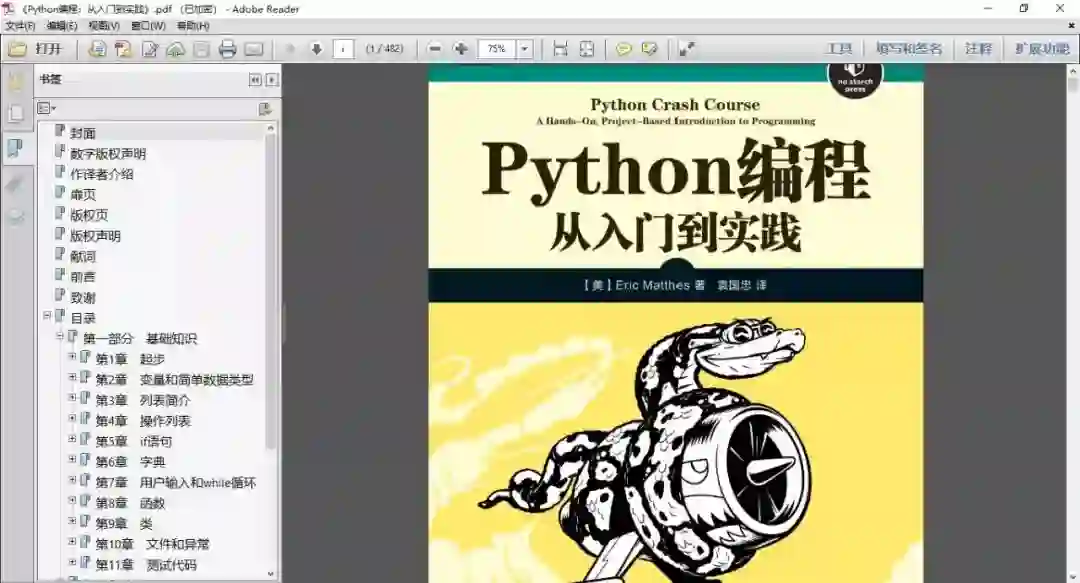This screenshot has height=583, width=1080.
Task: Expand the 第3章 列表简介 bookmark
Action: (72, 398)
